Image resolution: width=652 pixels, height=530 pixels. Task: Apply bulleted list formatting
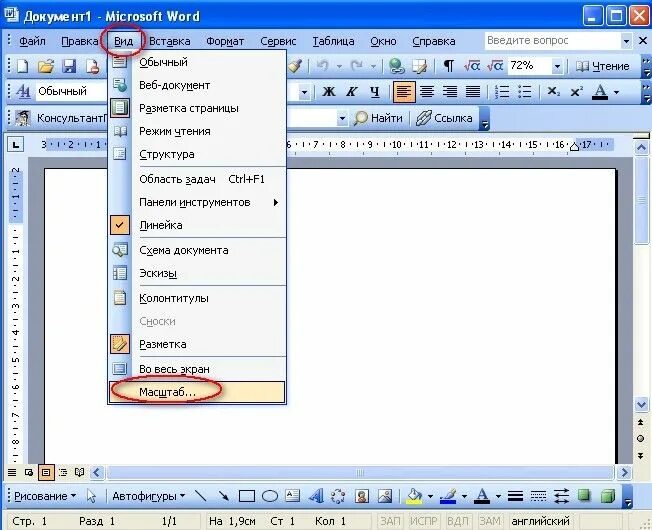[525, 91]
